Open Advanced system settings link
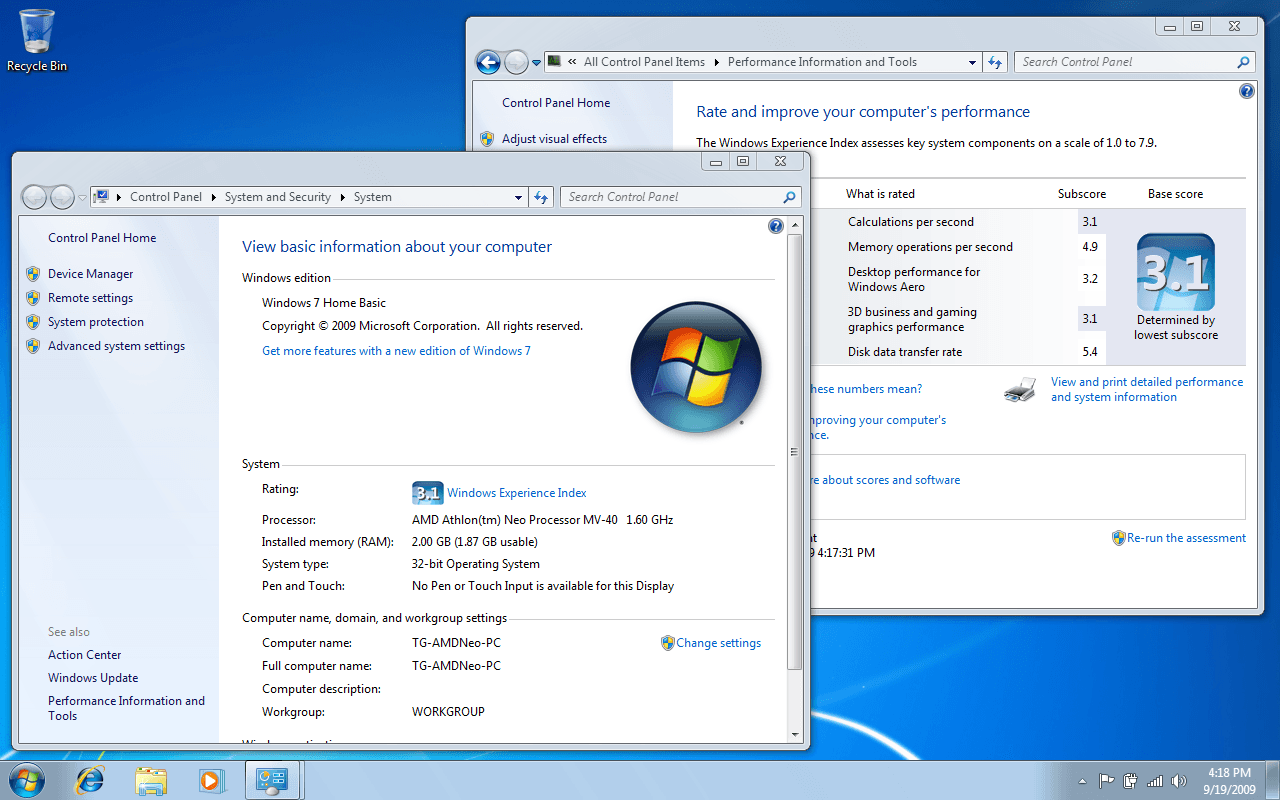1280x800 pixels. click(x=116, y=346)
